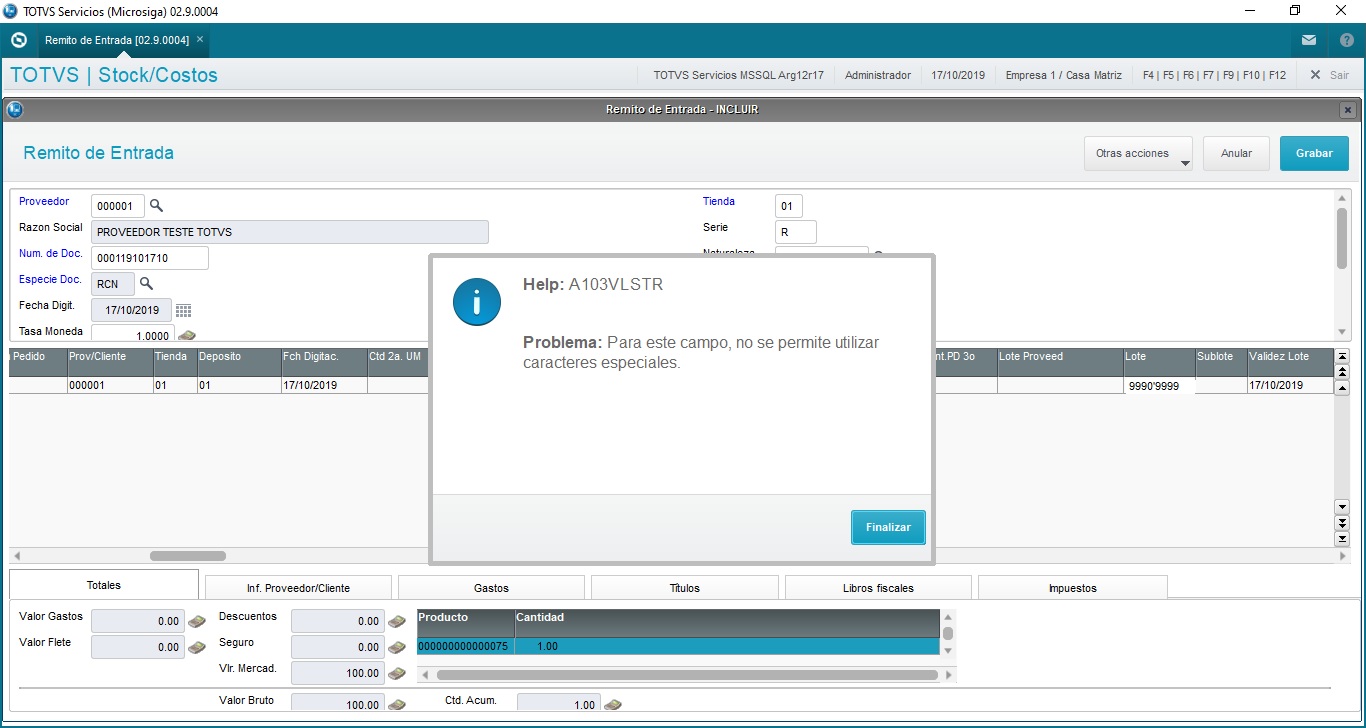Open the Fecha Digit. calendar icon
This screenshot has width=1366, height=728.
click(x=183, y=310)
